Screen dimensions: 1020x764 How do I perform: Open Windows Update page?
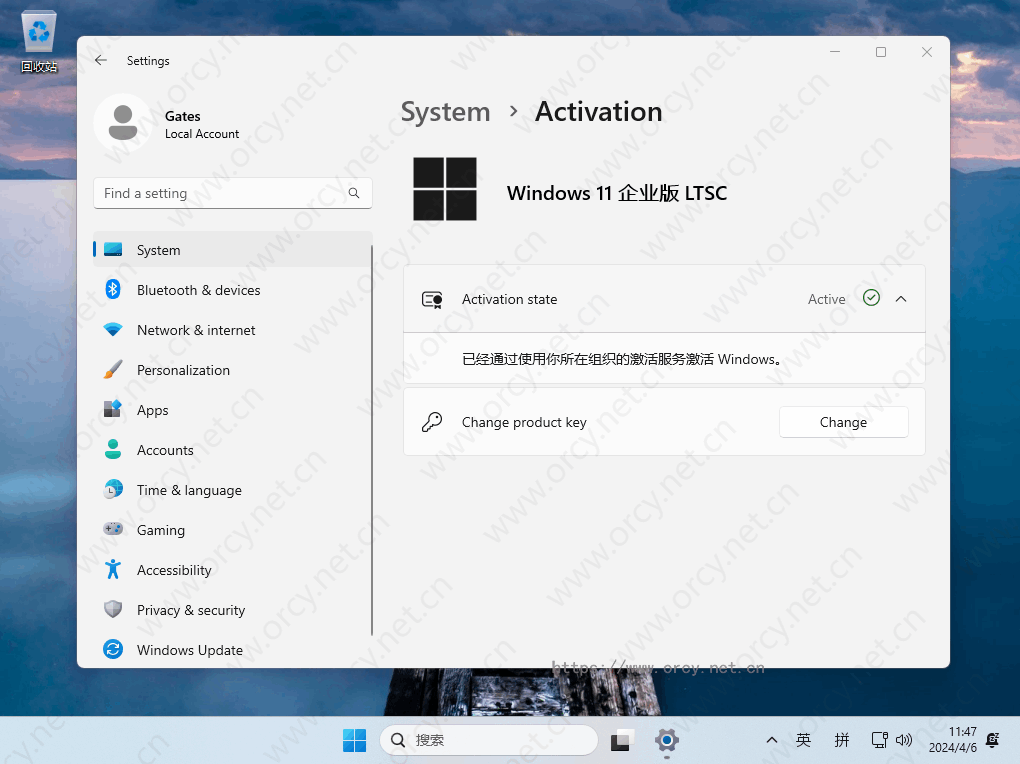233,650
